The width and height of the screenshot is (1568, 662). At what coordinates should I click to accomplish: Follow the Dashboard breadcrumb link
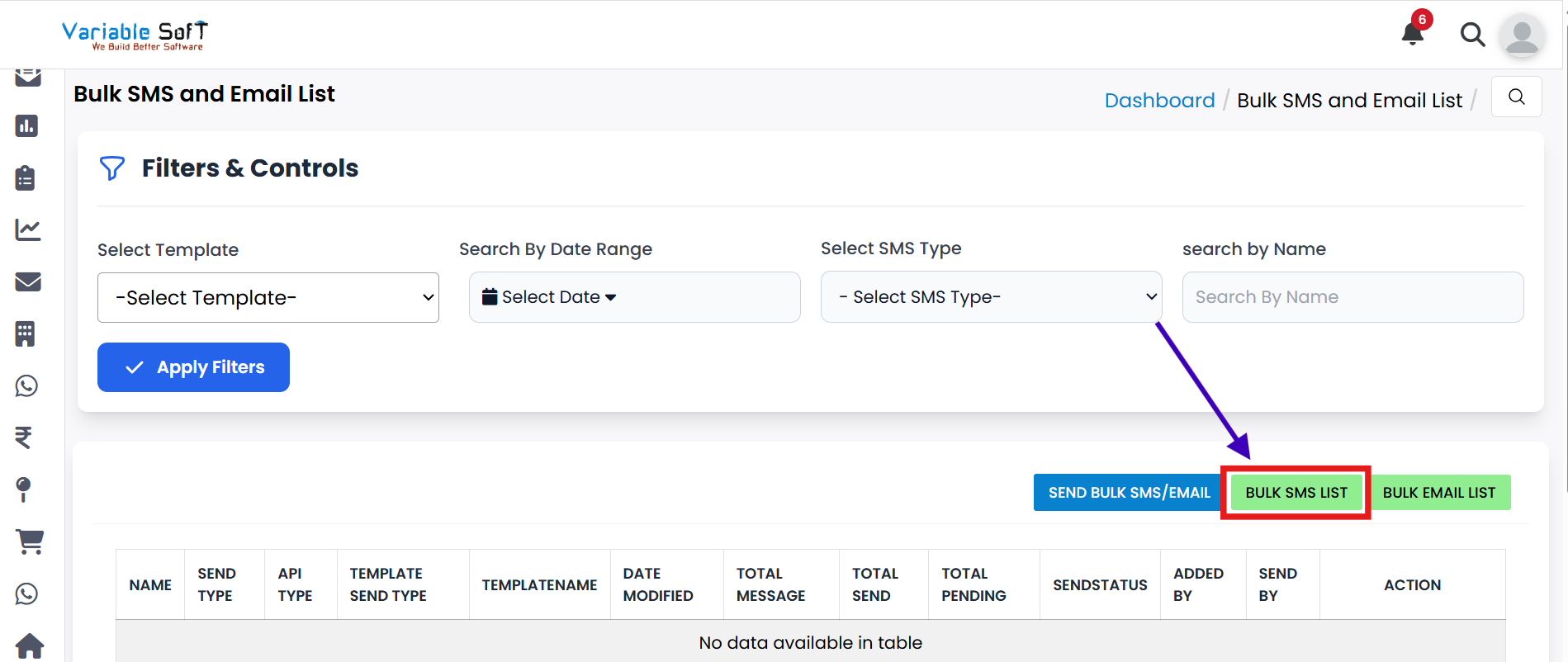[x=1159, y=101]
